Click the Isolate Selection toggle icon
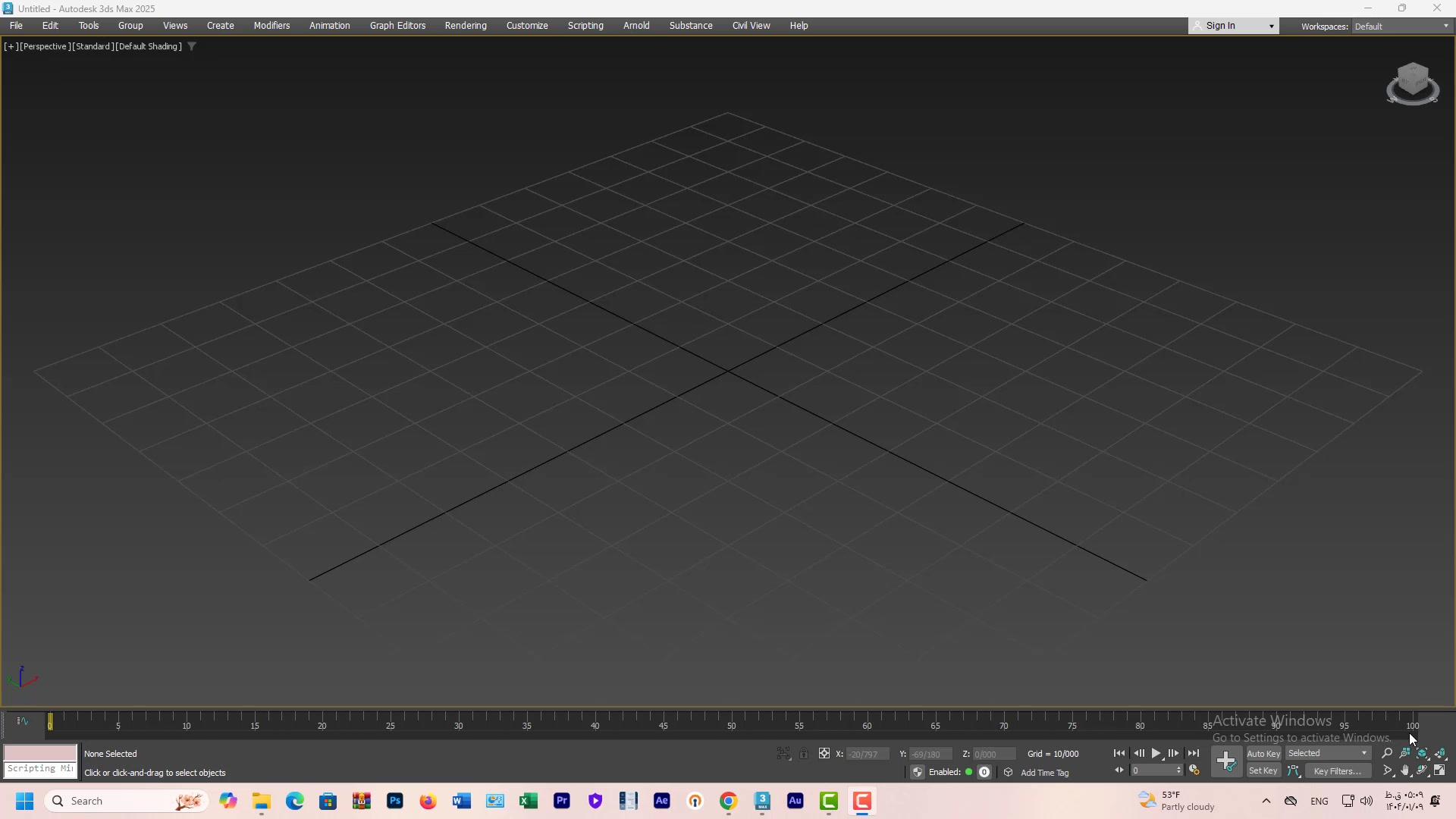 783,754
